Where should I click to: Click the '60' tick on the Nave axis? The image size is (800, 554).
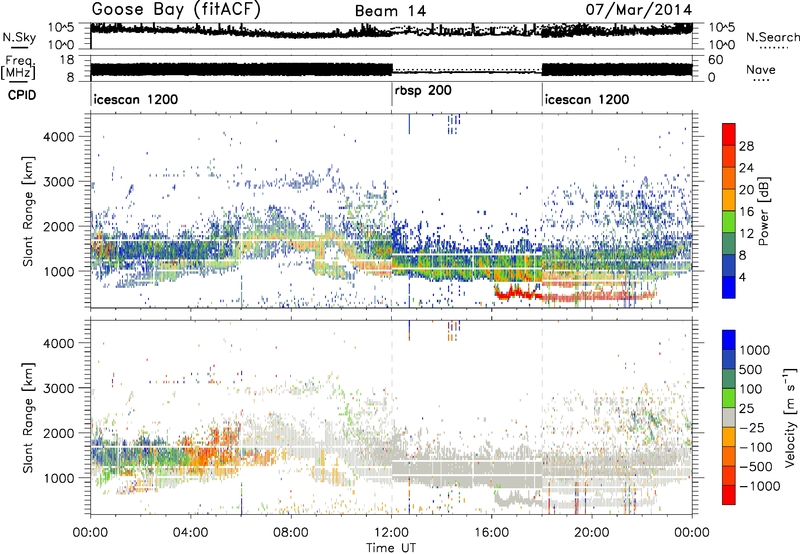pyautogui.click(x=716, y=60)
